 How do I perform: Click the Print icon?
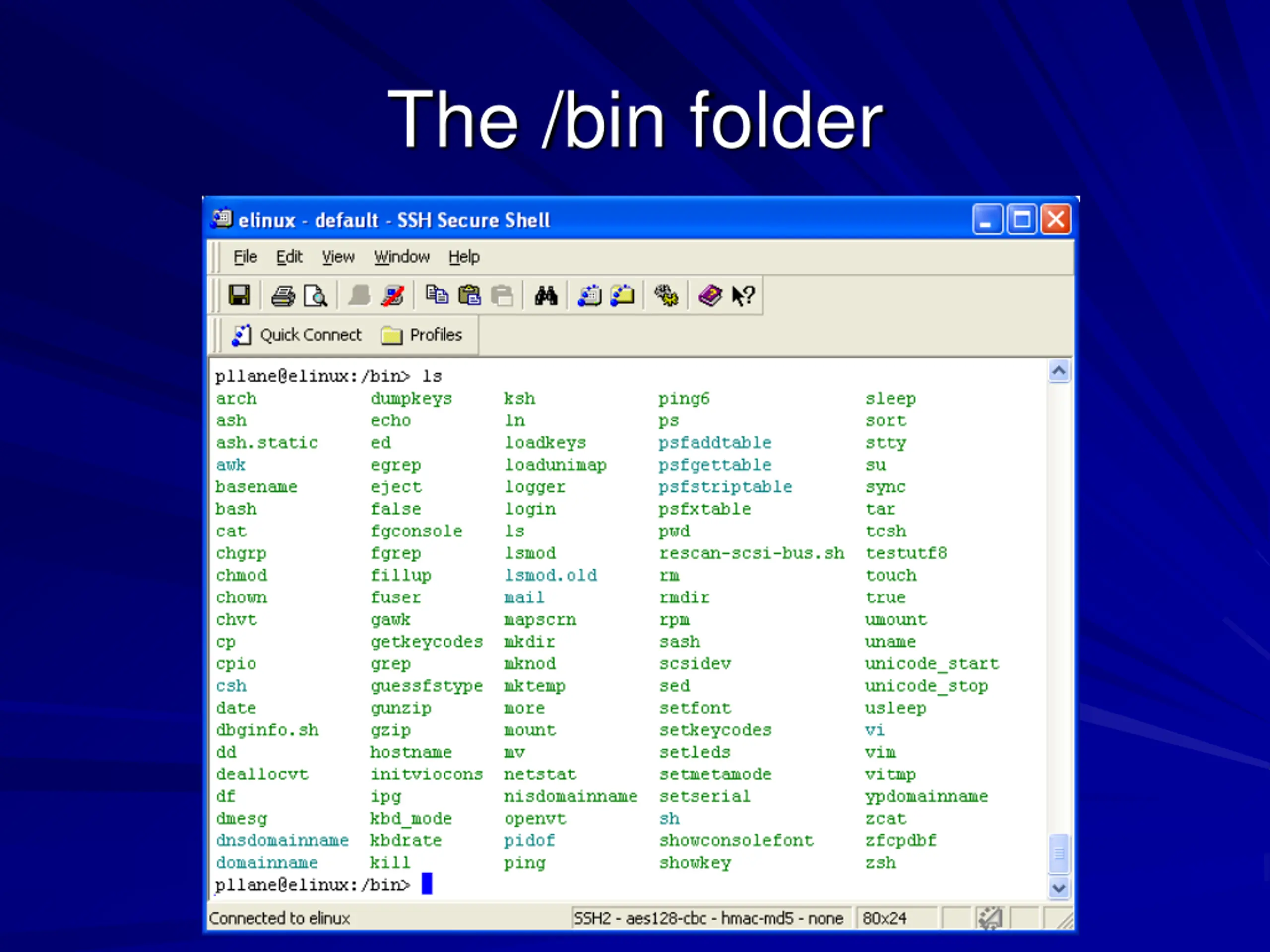coord(283,296)
